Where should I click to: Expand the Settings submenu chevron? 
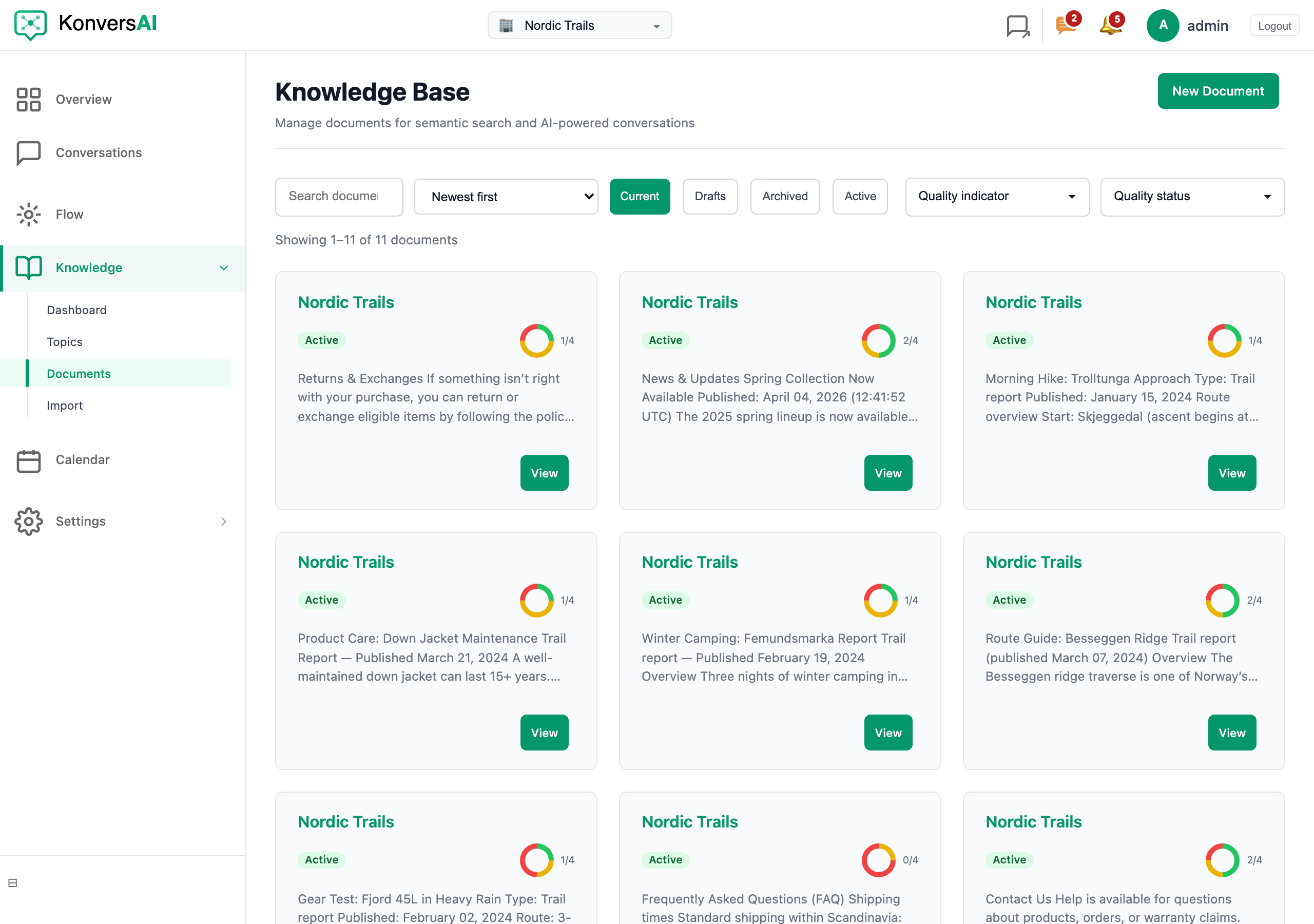[224, 522]
